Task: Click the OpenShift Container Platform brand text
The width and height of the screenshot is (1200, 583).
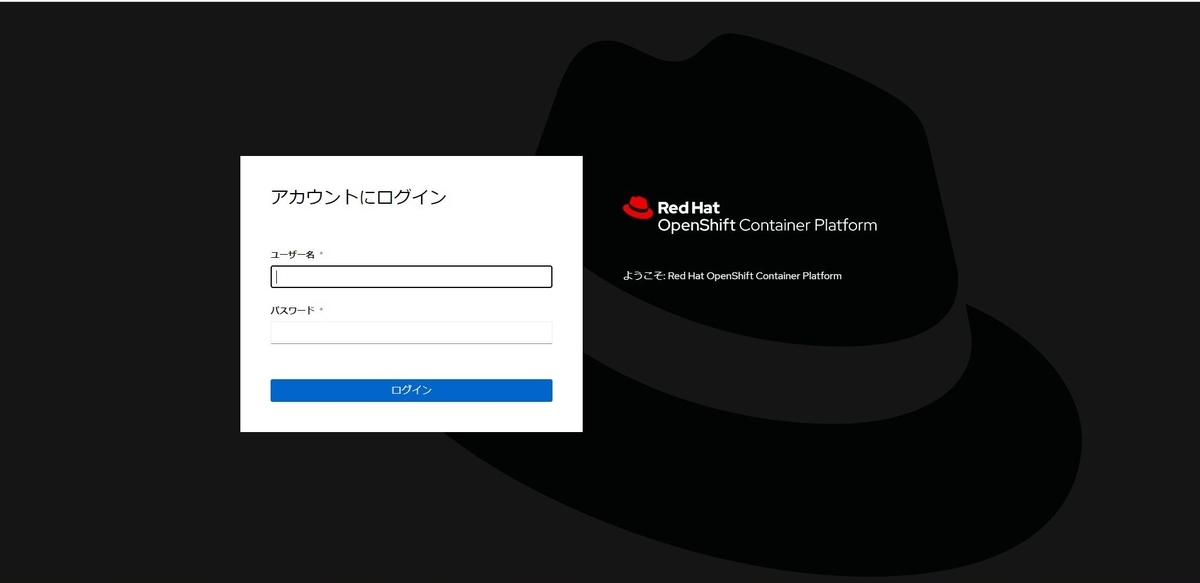Action: (767, 226)
